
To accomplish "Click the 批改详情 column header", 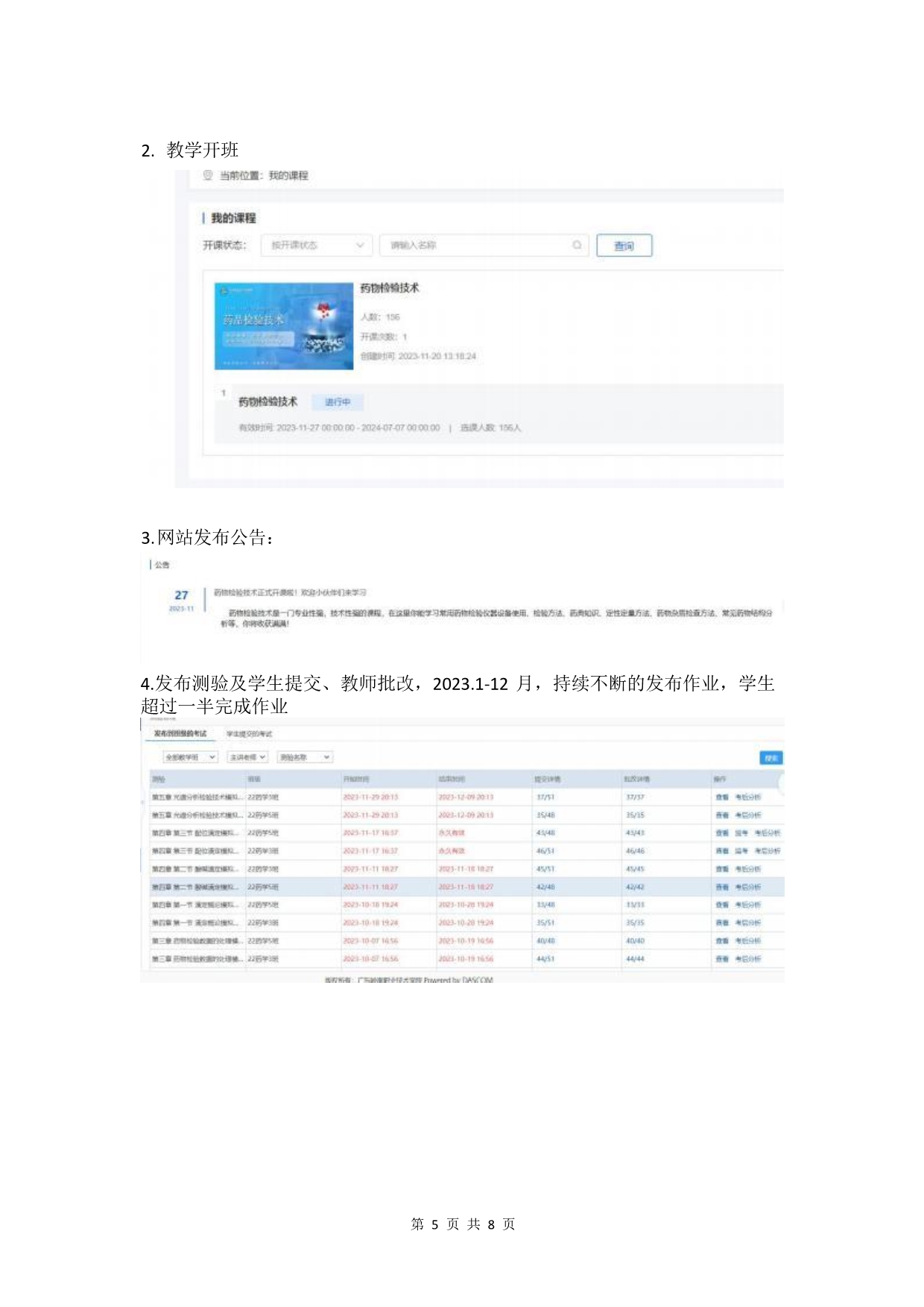I will [637, 779].
